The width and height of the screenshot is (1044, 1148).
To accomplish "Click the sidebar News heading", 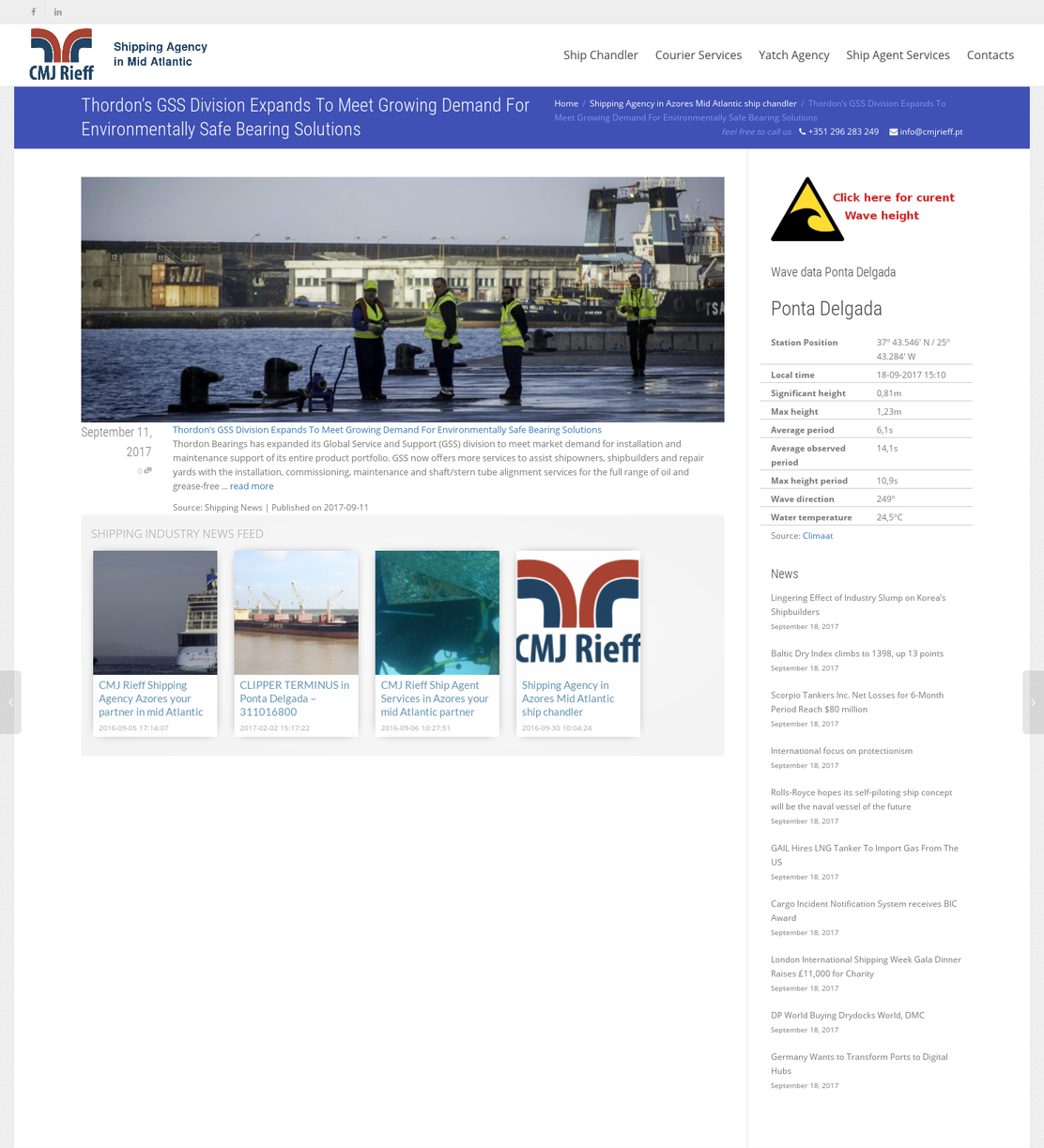I will pyautogui.click(x=784, y=574).
